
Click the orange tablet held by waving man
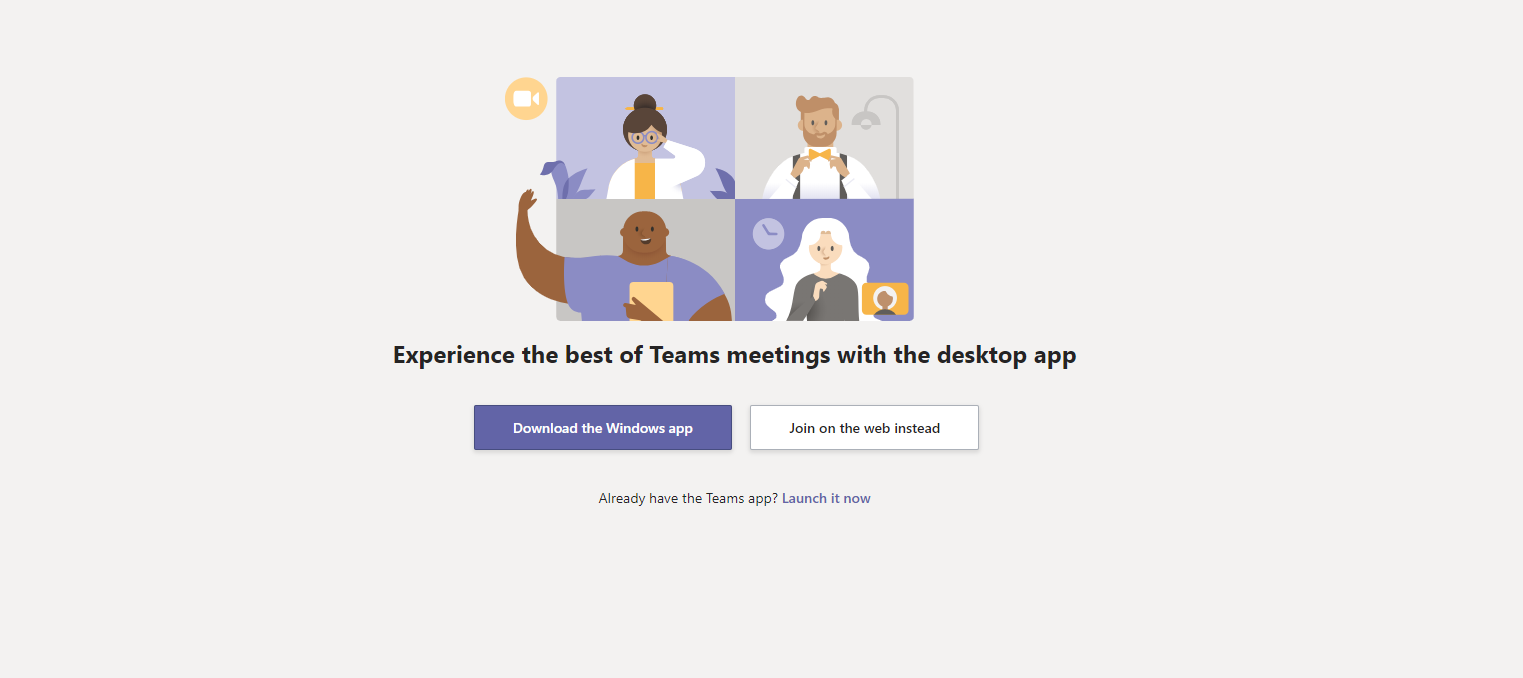pyautogui.click(x=651, y=301)
